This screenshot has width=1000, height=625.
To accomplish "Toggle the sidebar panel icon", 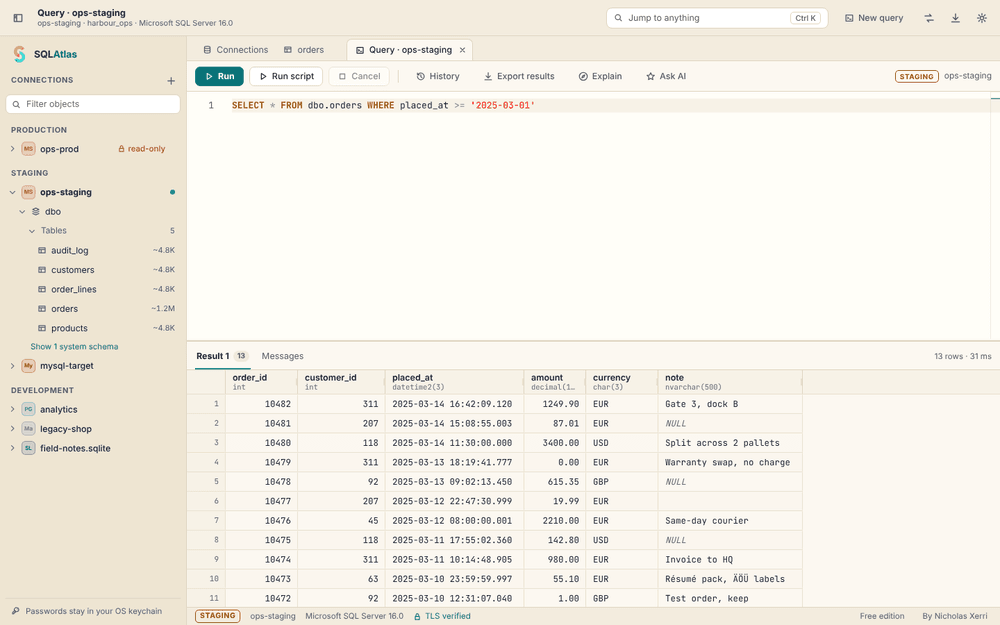I will [18, 18].
